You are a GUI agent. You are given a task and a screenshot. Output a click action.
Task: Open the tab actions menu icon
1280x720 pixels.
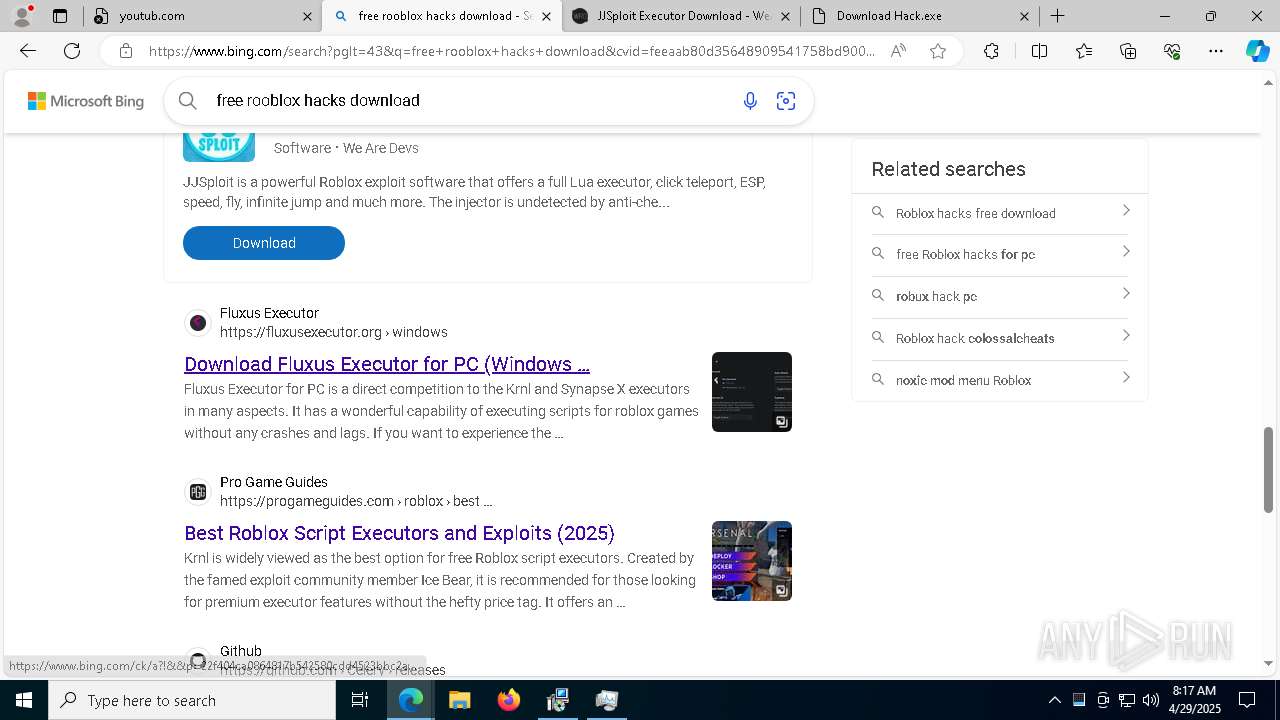pos(60,16)
